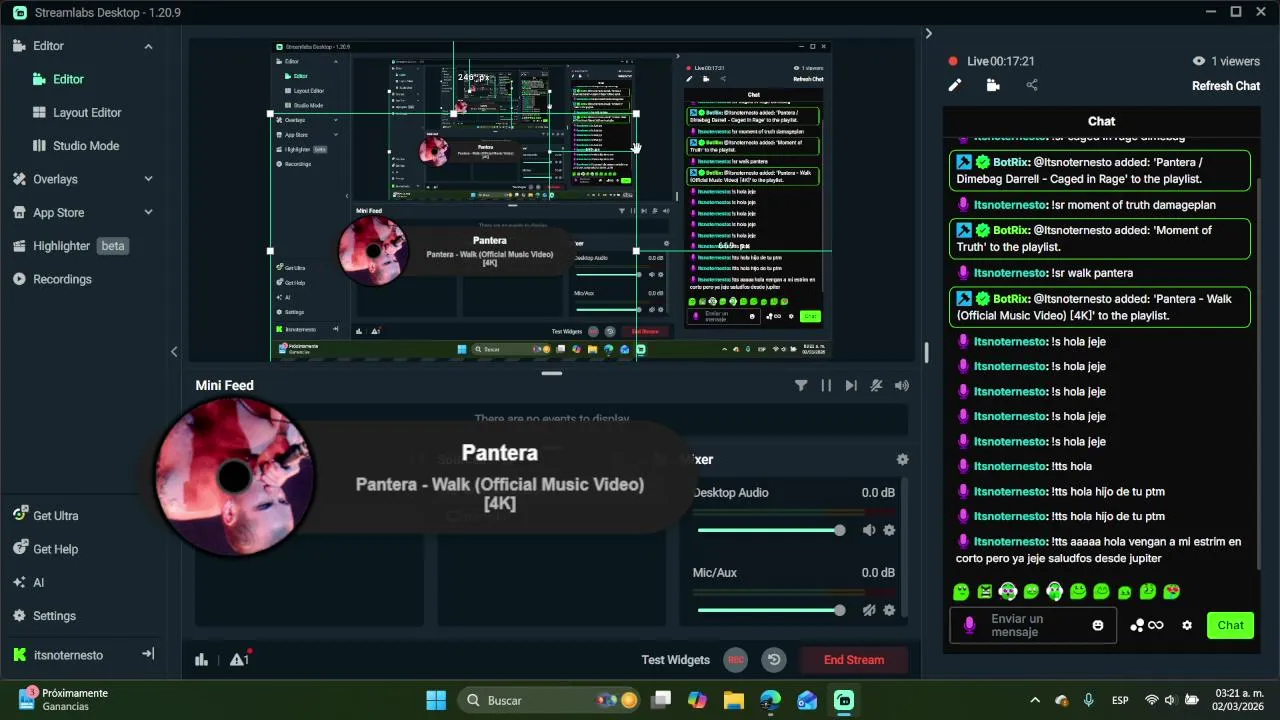
Task: Open File Explorer from taskbar
Action: click(734, 700)
